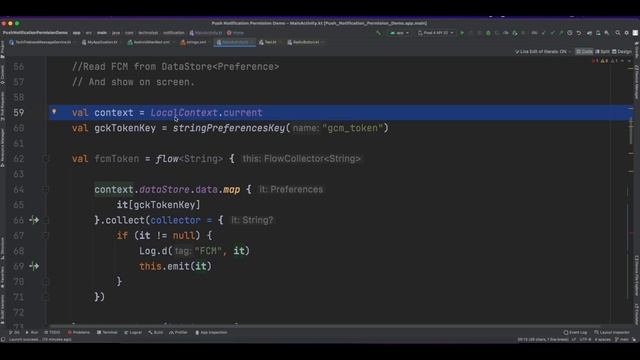Switch to the MyApplication.kt tab
The width and height of the screenshot is (640, 360).
point(100,42)
